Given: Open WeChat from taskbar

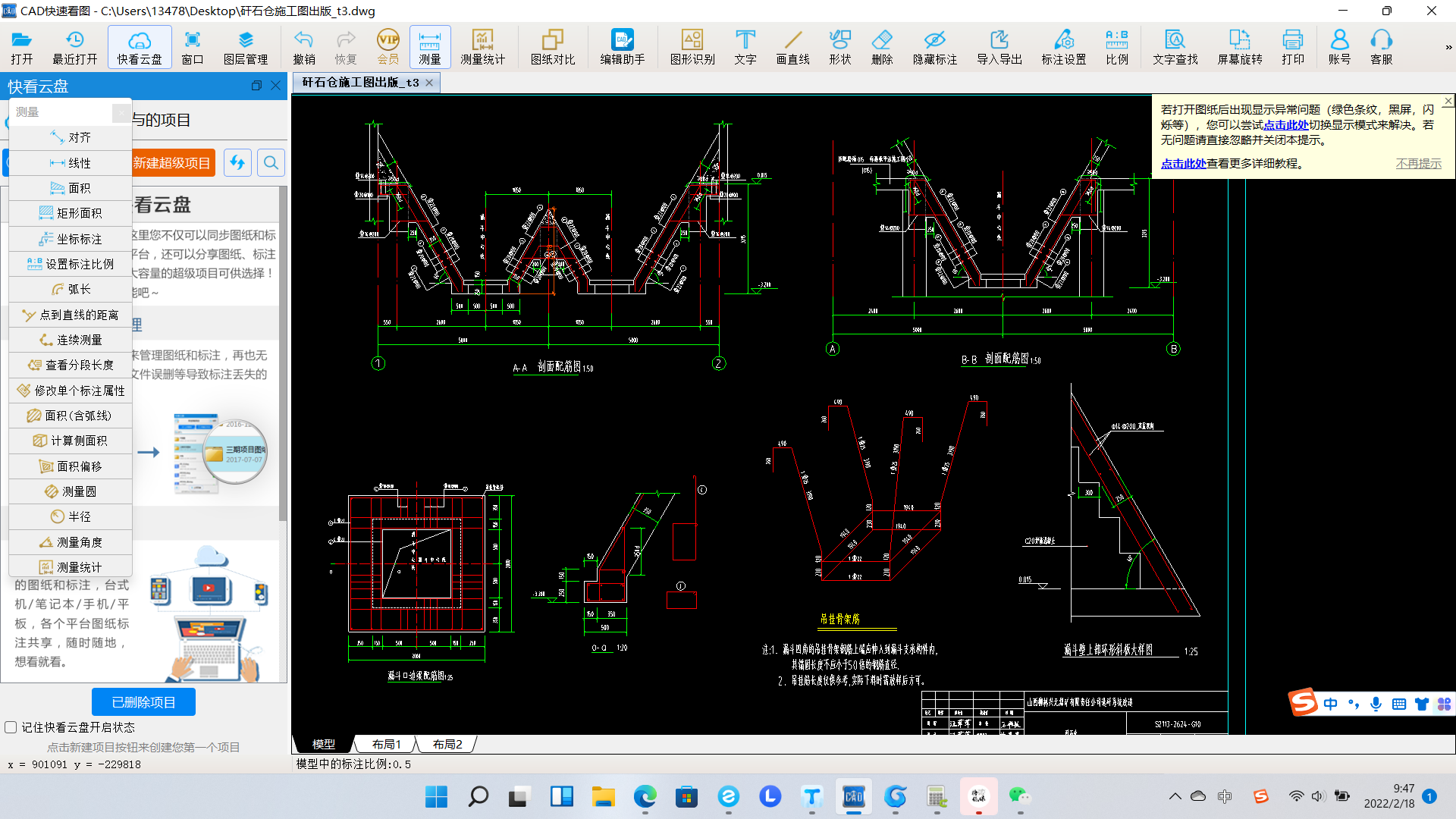Looking at the screenshot, I should coord(1020,797).
